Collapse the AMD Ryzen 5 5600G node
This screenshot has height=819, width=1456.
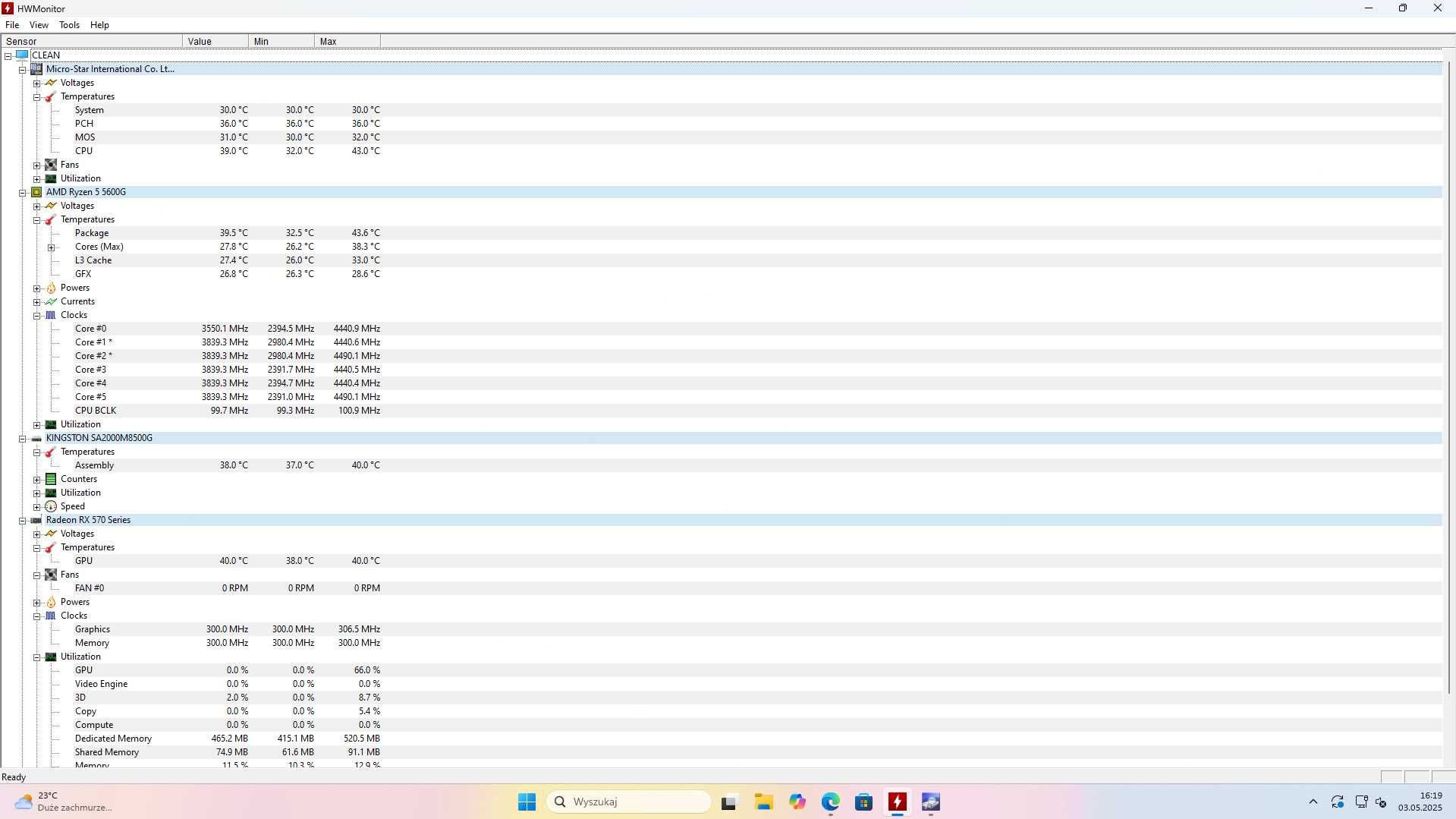23,192
